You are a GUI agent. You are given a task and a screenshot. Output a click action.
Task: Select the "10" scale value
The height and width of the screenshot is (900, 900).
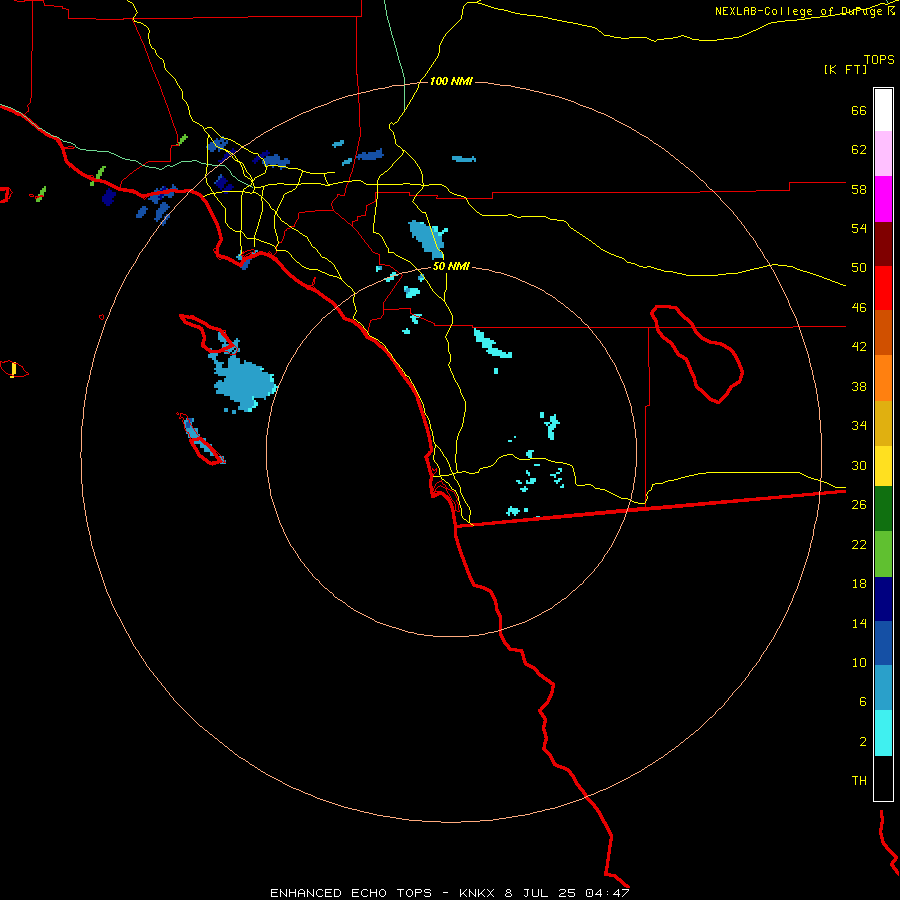tap(859, 662)
